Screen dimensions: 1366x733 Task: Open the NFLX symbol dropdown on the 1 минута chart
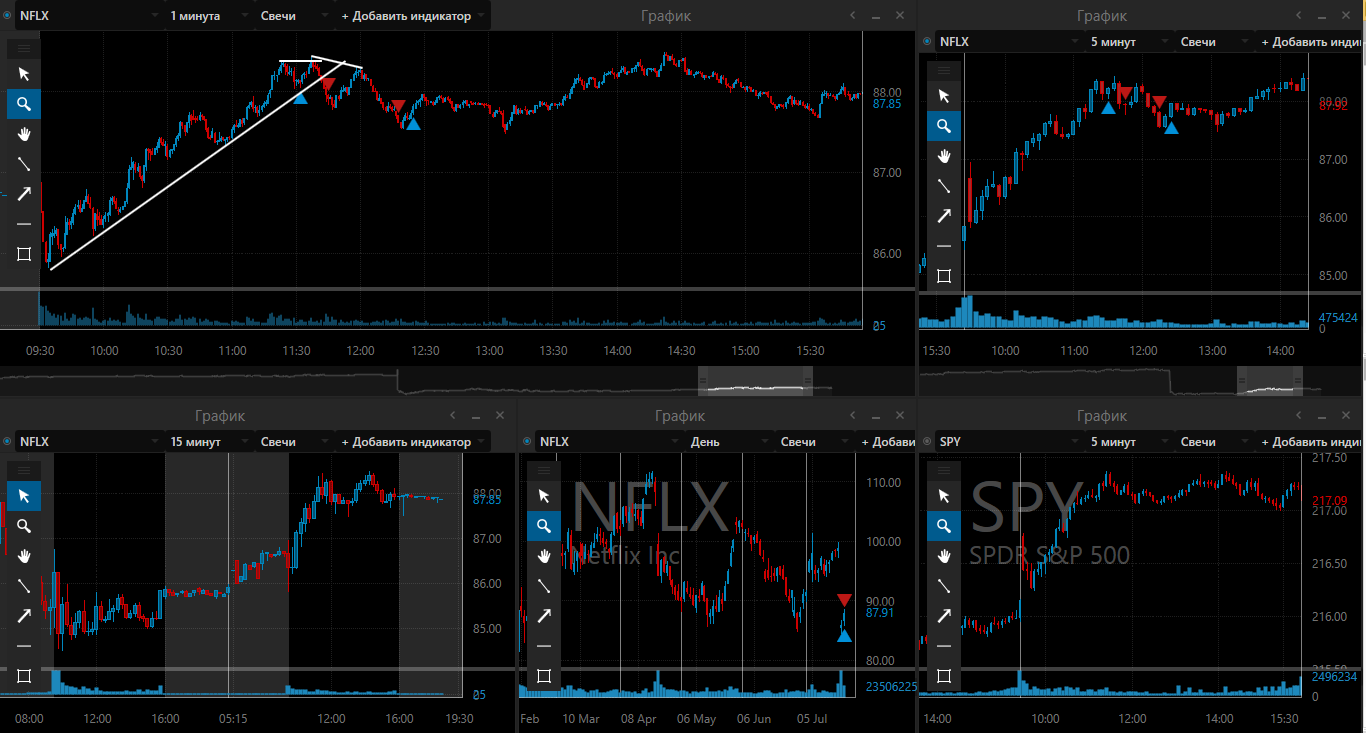(x=88, y=16)
